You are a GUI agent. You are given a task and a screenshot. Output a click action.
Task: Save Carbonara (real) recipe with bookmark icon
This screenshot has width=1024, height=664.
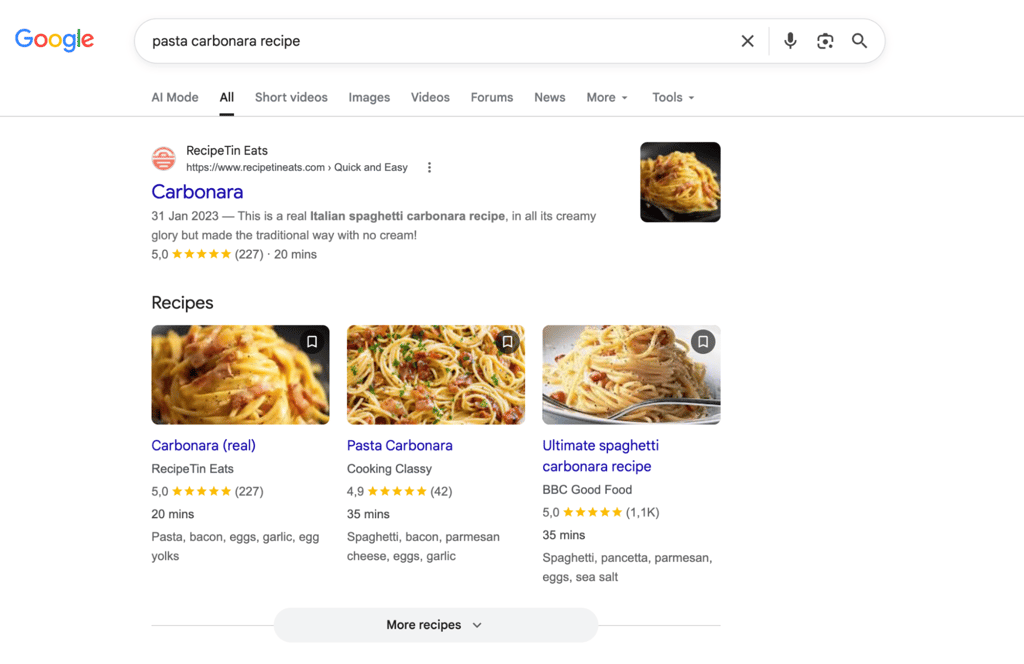312,341
